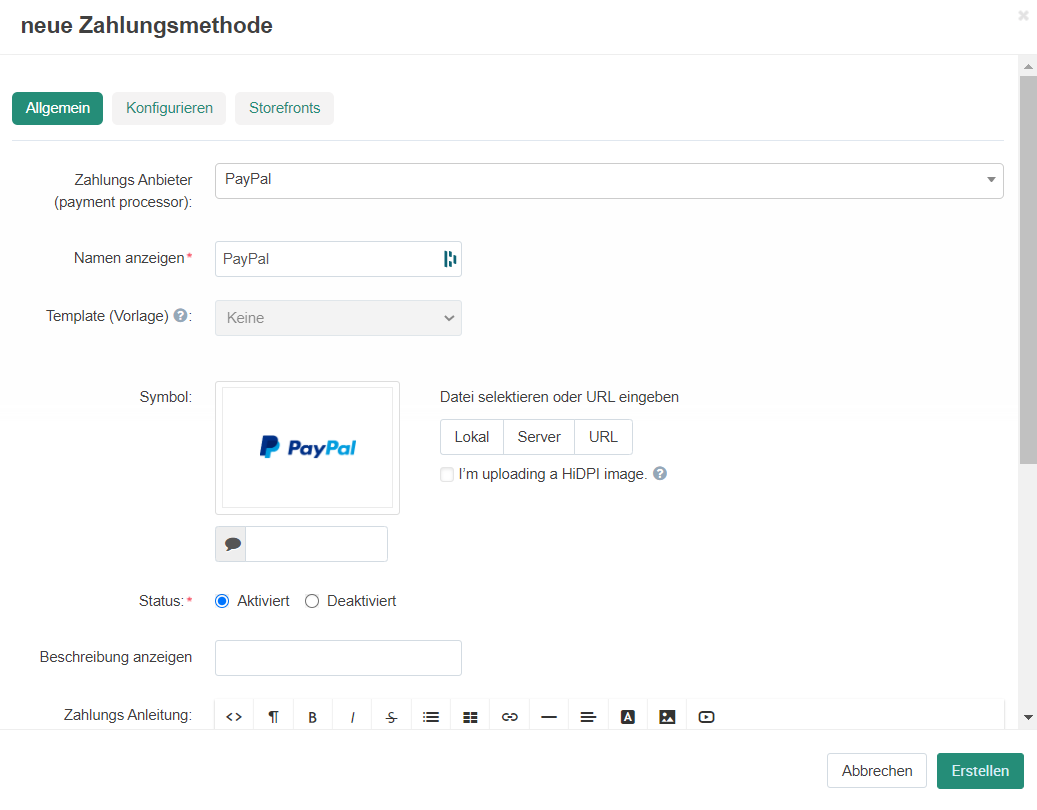Enable 'I'm uploading a HiDPI image' checkbox

pyautogui.click(x=447, y=475)
